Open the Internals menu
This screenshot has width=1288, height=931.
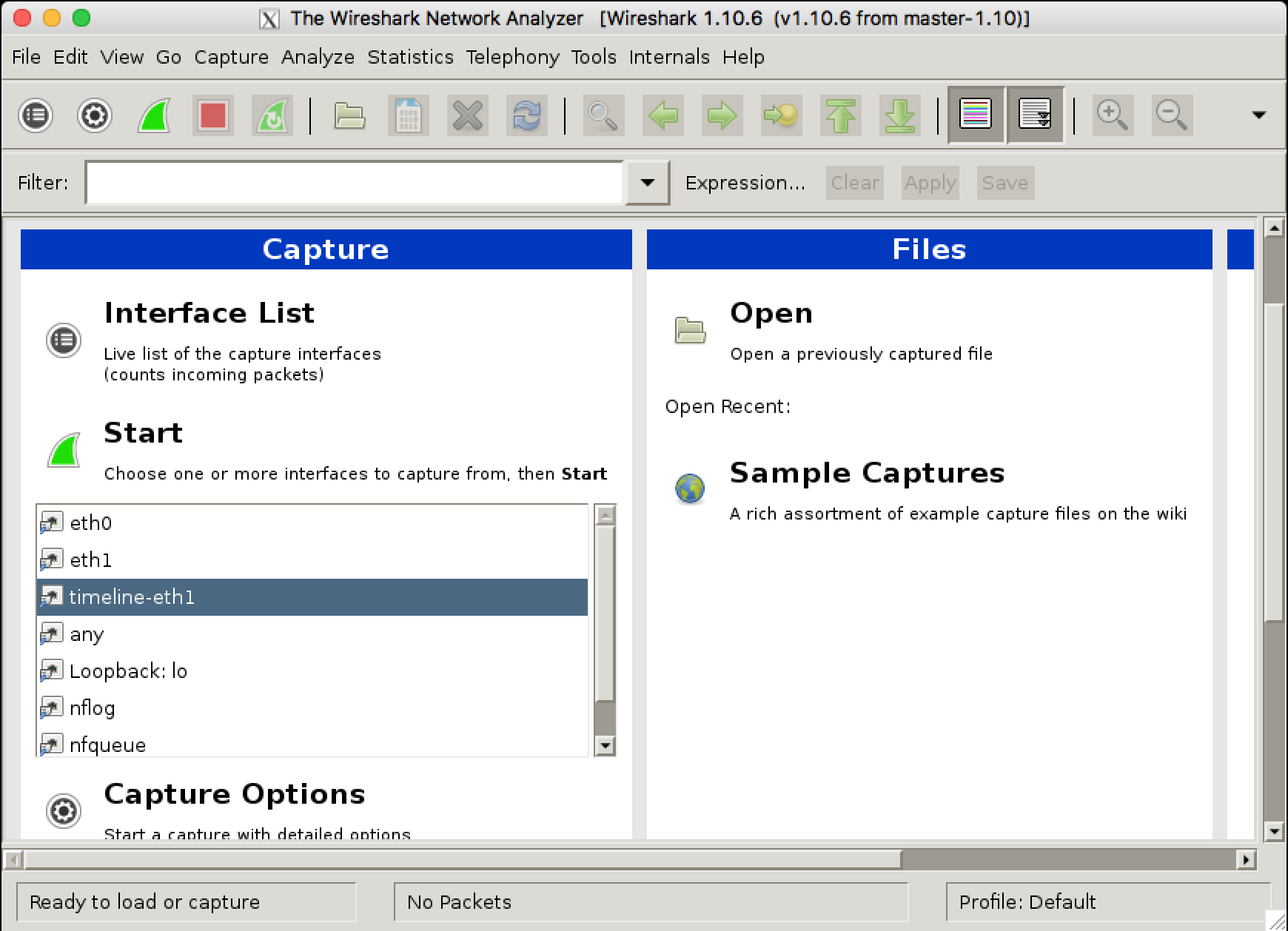coord(669,57)
